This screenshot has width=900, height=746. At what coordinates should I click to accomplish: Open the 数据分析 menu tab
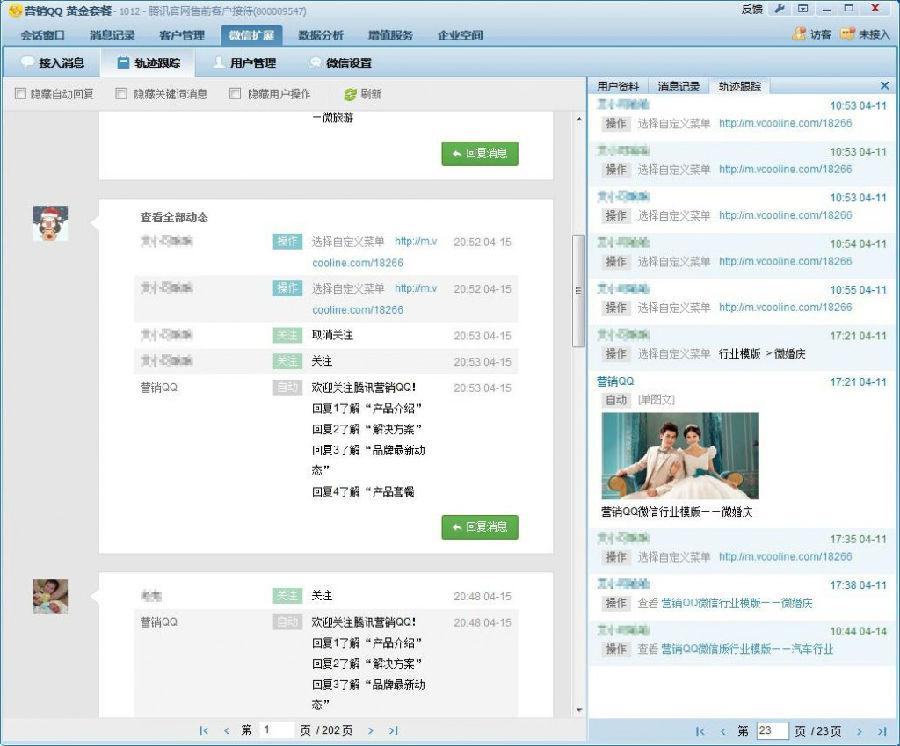click(321, 35)
